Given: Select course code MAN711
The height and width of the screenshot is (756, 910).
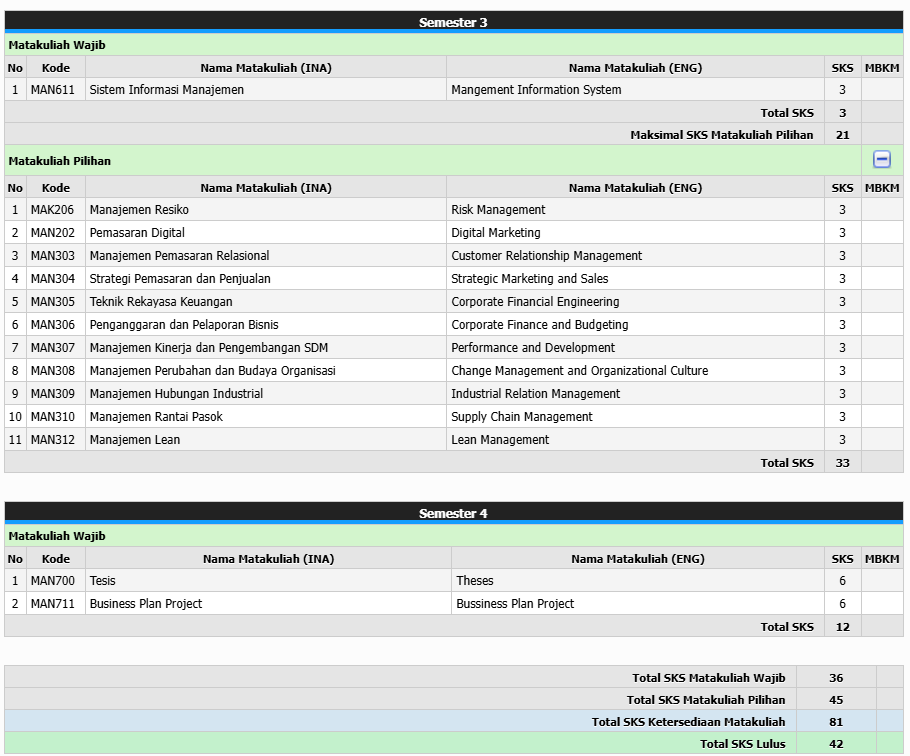Looking at the screenshot, I should (53, 604).
